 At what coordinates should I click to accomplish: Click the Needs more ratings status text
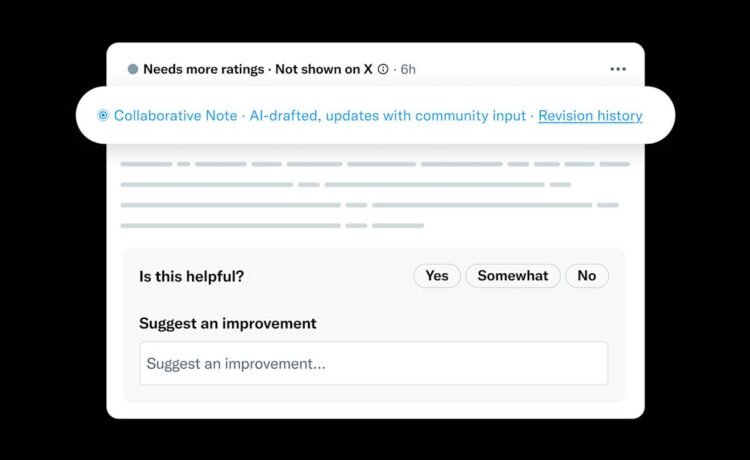click(x=203, y=69)
